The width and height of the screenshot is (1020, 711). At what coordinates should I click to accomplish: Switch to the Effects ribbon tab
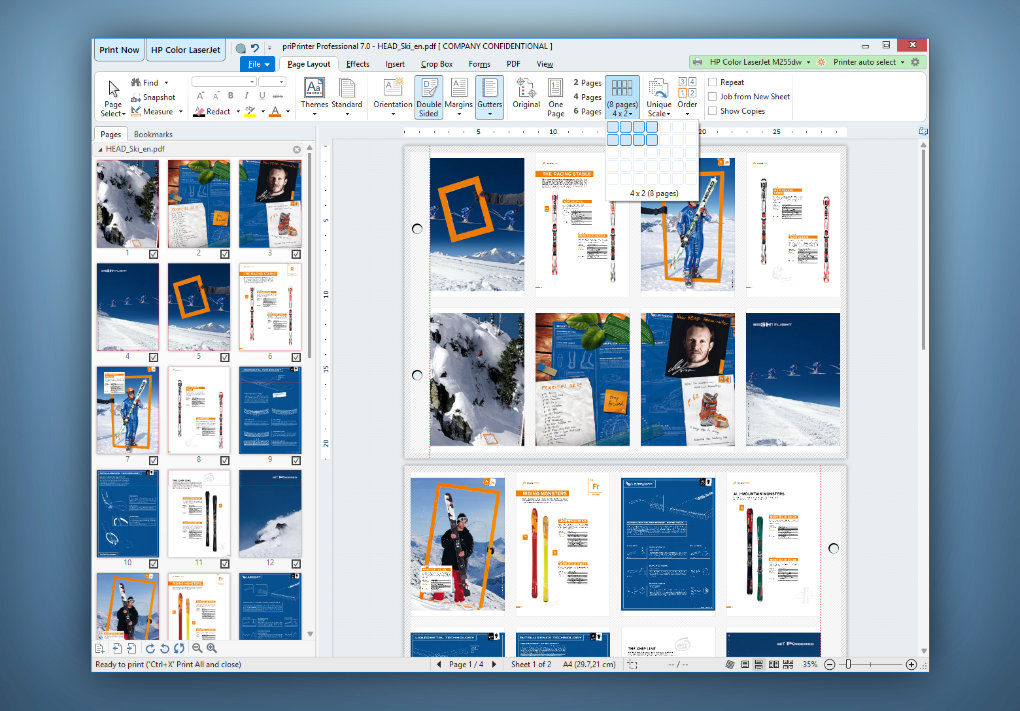(x=358, y=64)
